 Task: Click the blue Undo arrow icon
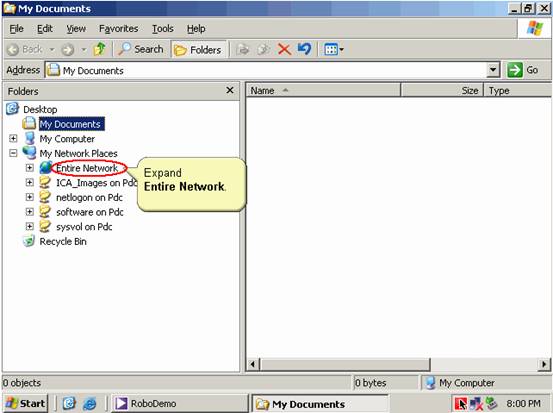[305, 49]
